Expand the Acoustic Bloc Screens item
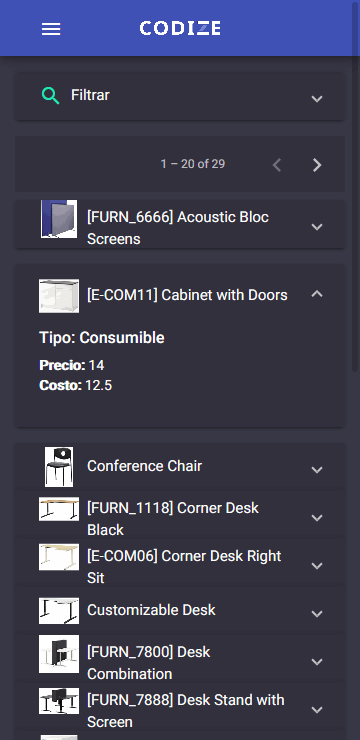 click(x=317, y=227)
